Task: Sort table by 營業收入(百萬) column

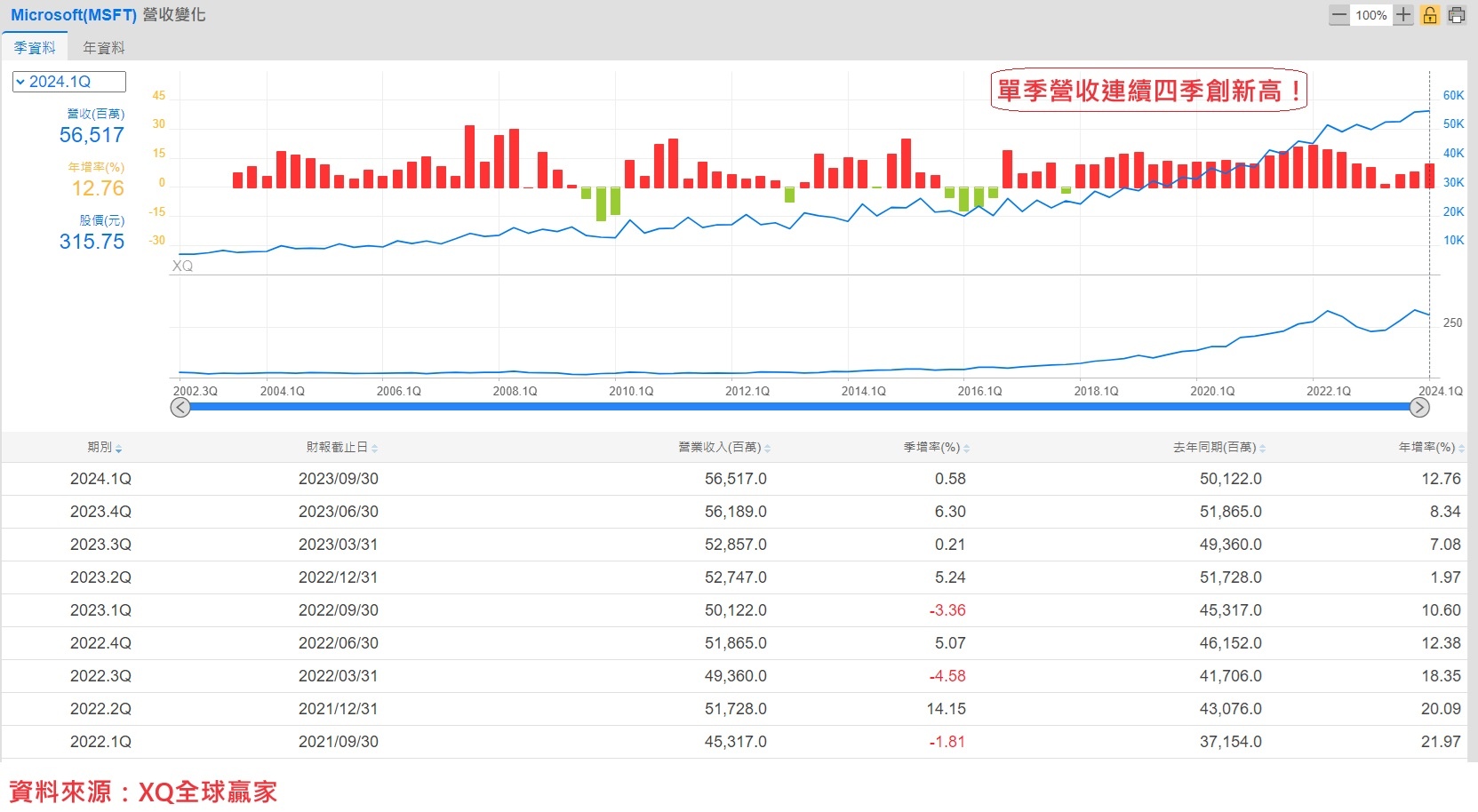Action: pyautogui.click(x=724, y=447)
